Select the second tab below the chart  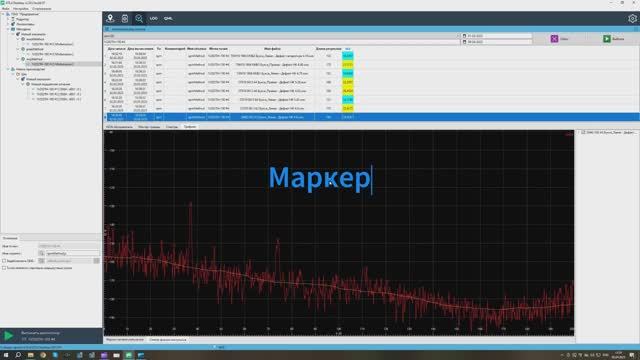point(168,340)
